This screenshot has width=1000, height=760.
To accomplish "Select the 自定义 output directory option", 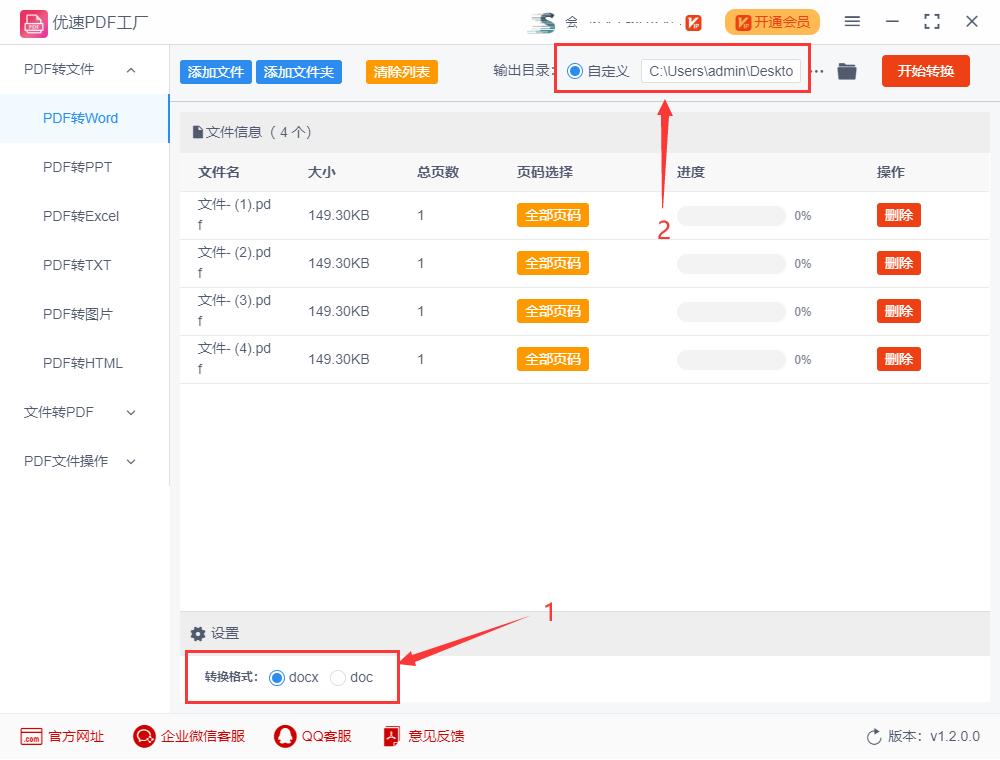I will pos(573,71).
